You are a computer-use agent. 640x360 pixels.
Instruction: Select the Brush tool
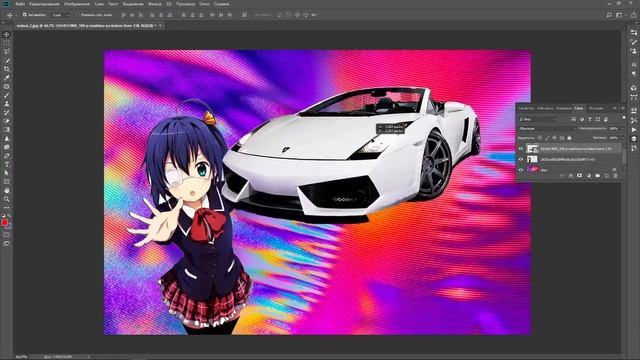pyautogui.click(x=7, y=95)
